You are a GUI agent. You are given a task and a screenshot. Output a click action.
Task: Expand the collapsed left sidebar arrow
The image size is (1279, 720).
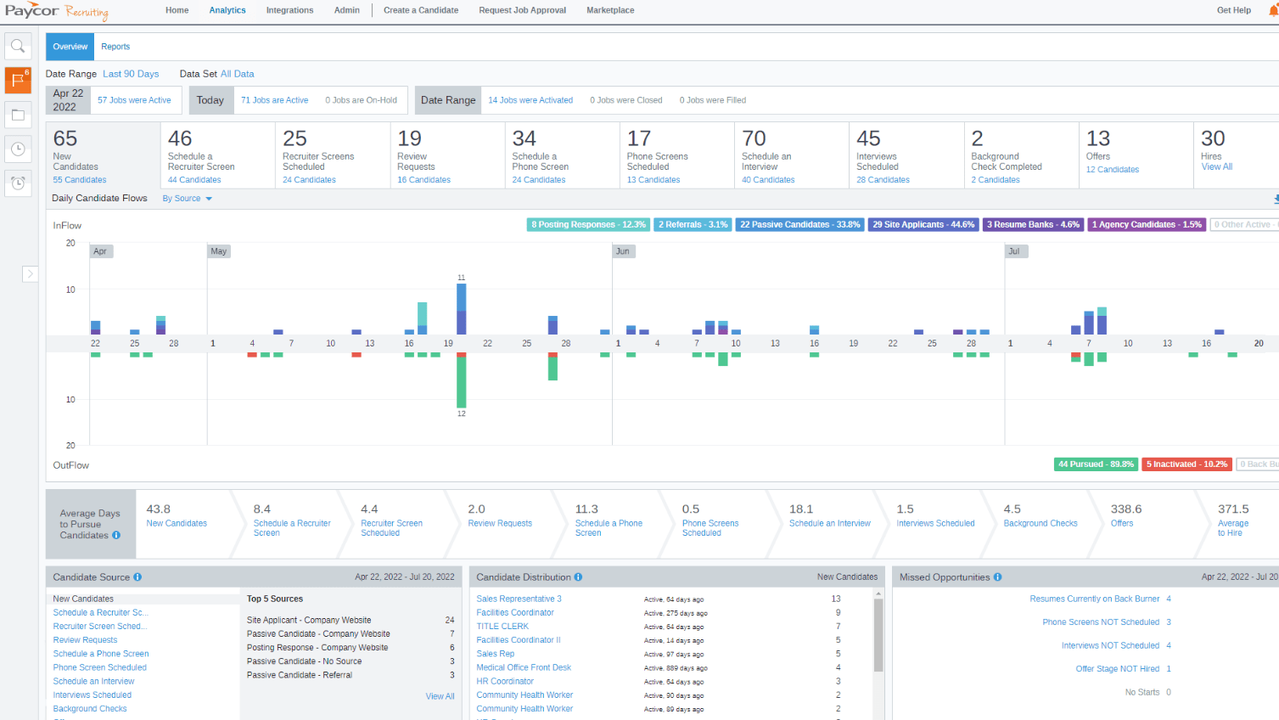(x=30, y=273)
